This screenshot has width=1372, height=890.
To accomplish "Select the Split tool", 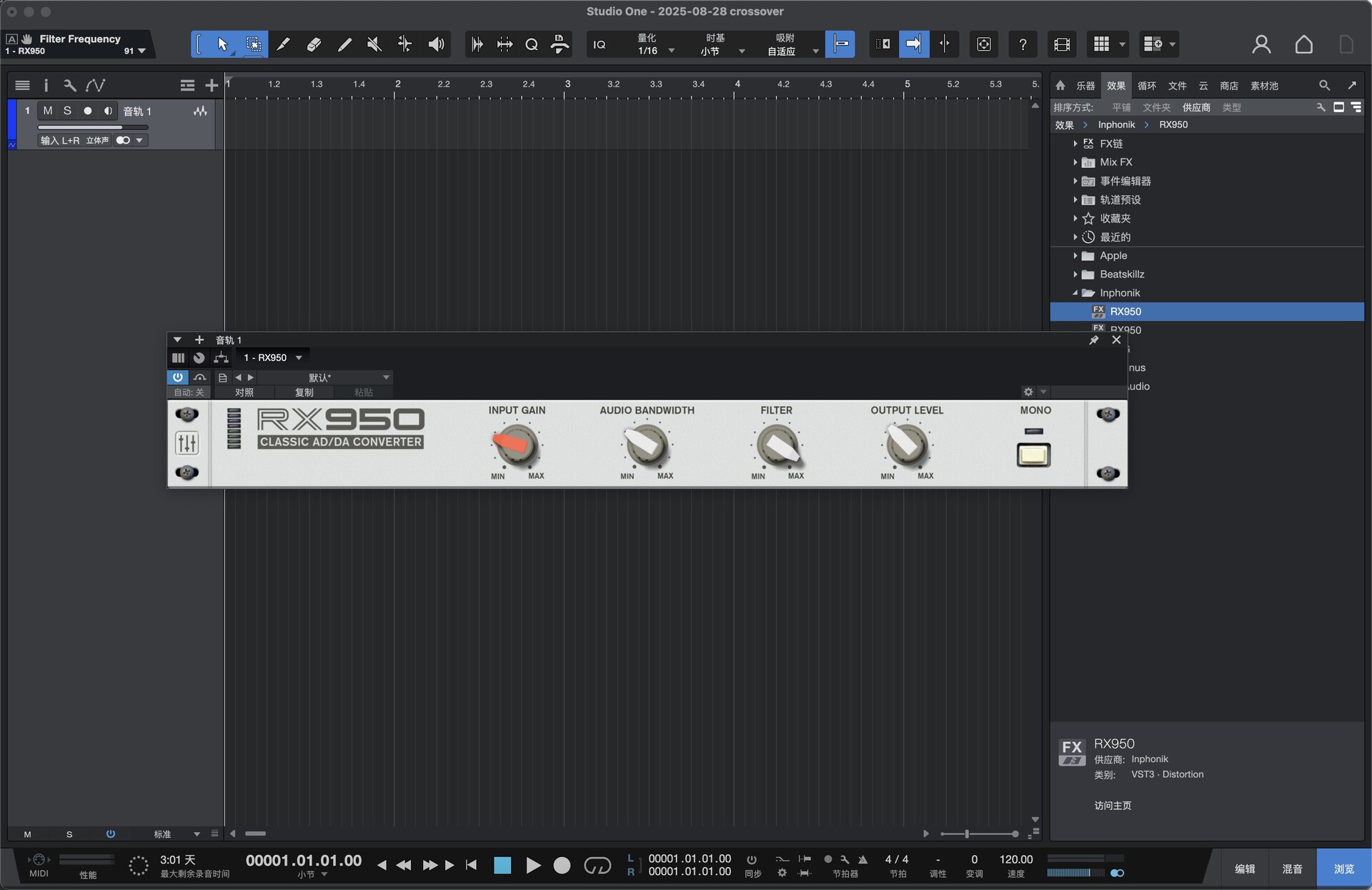I will 283,44.
